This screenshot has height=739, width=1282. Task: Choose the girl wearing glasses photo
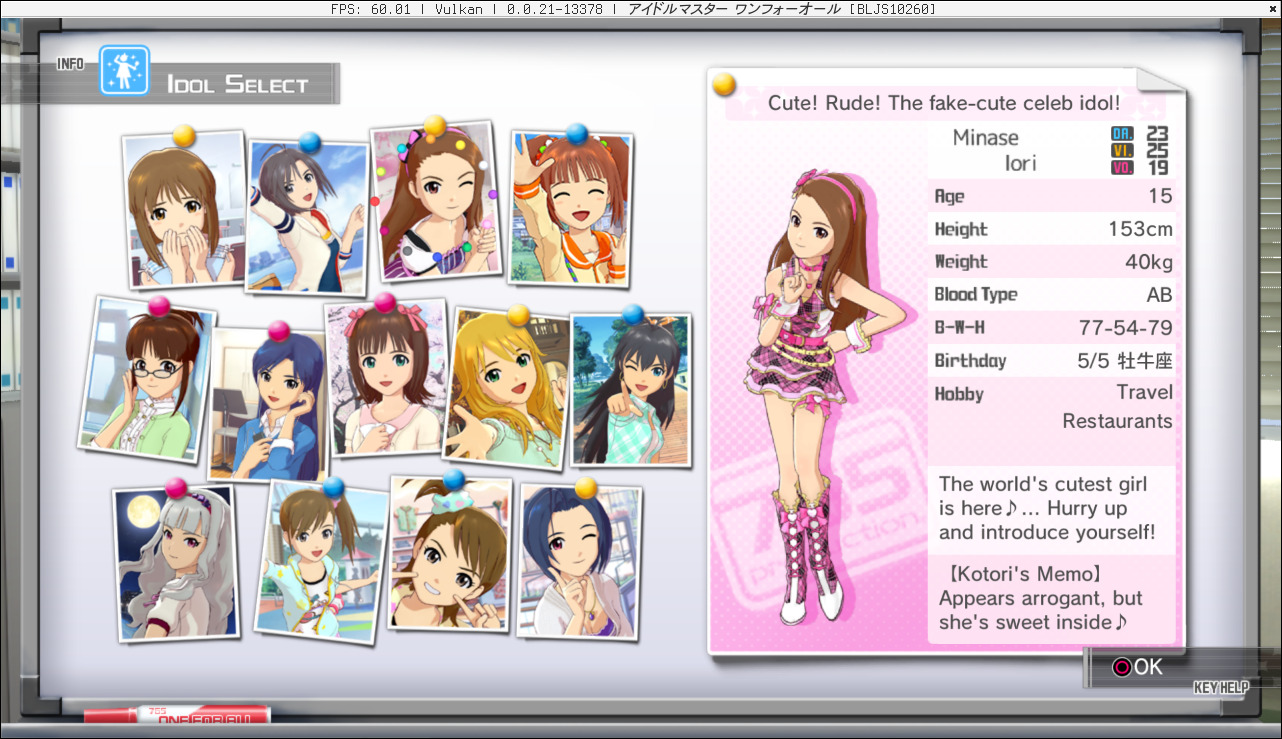(x=146, y=378)
